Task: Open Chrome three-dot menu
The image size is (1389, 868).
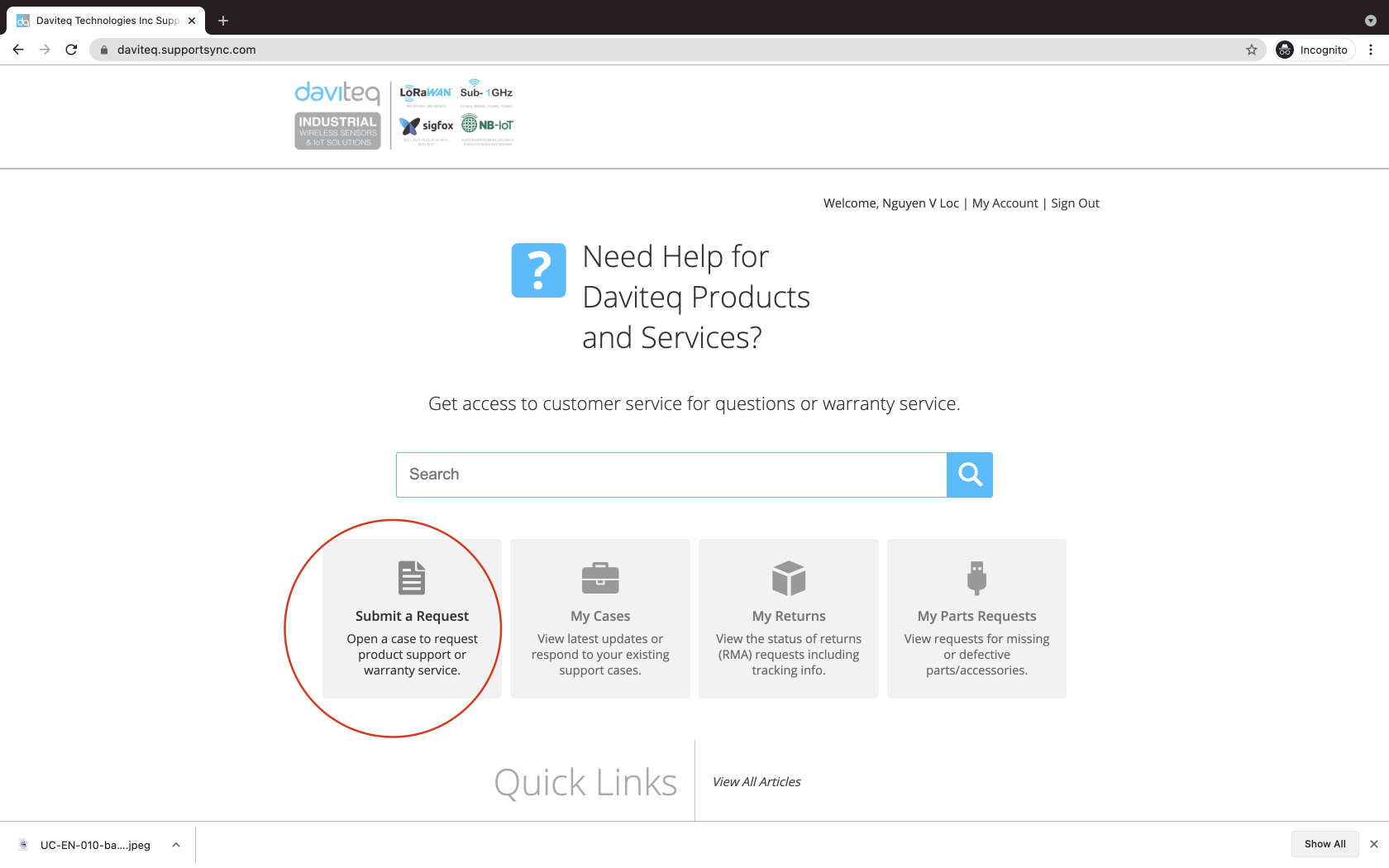Action: coord(1371,50)
